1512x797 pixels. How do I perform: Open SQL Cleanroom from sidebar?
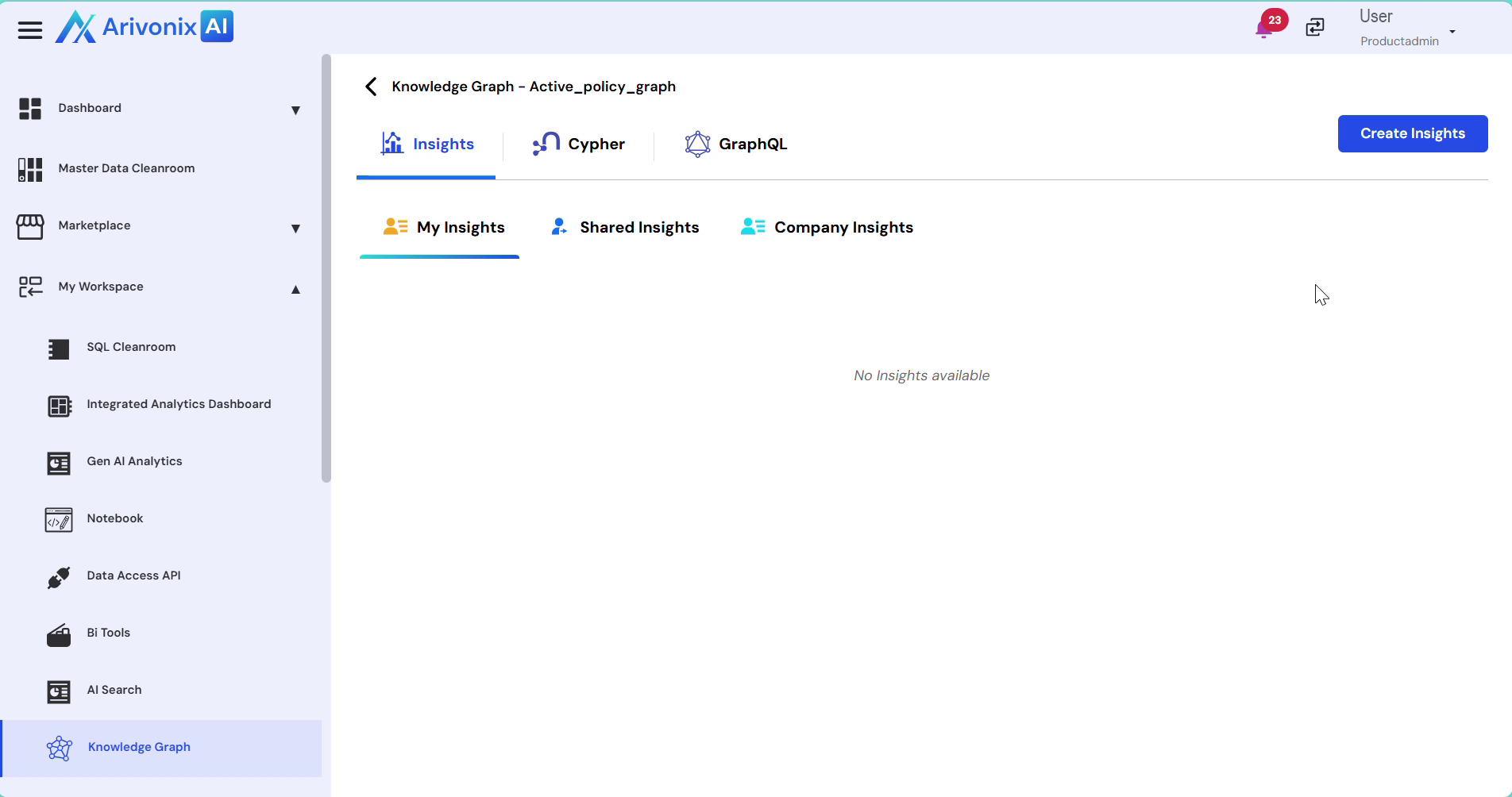click(x=131, y=347)
